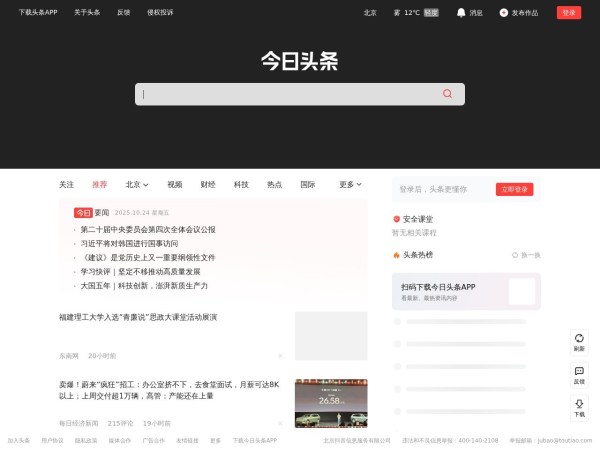
Task: Click the 蔚来 article thumbnail image
Action: [x=330, y=402]
